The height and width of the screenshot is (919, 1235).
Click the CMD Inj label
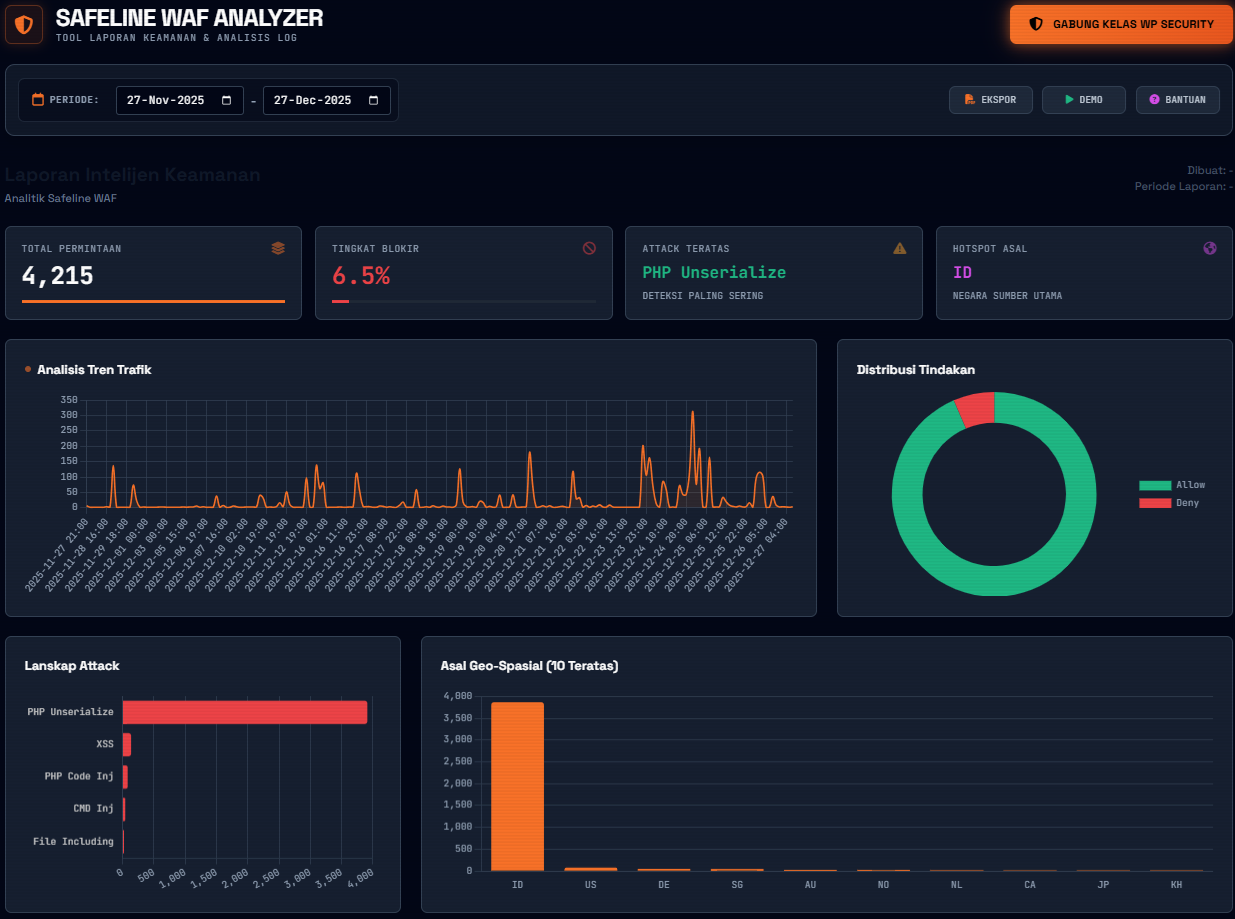click(93, 808)
